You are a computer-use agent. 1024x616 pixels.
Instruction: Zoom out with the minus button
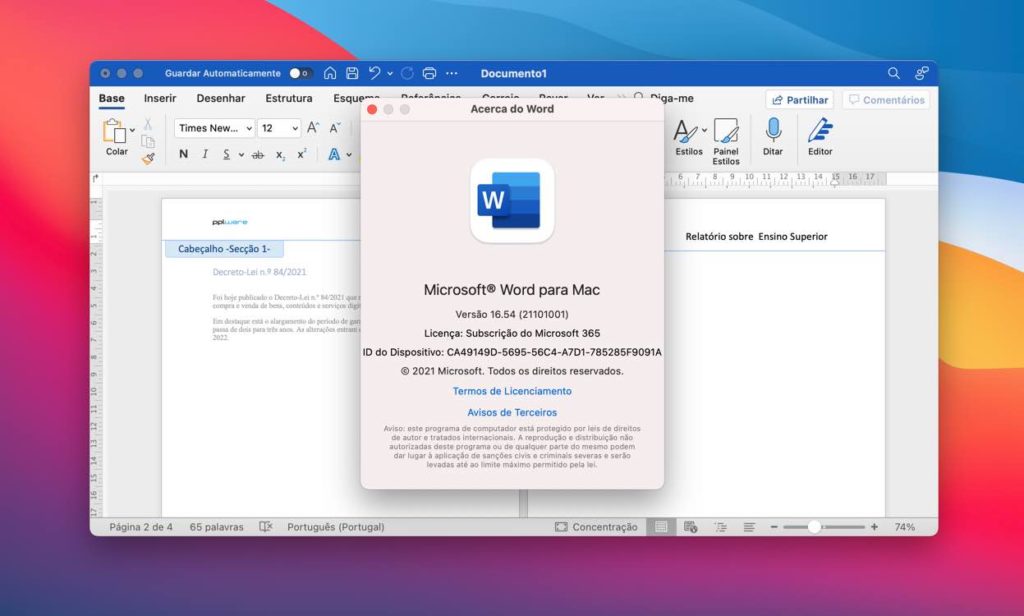tap(774, 527)
